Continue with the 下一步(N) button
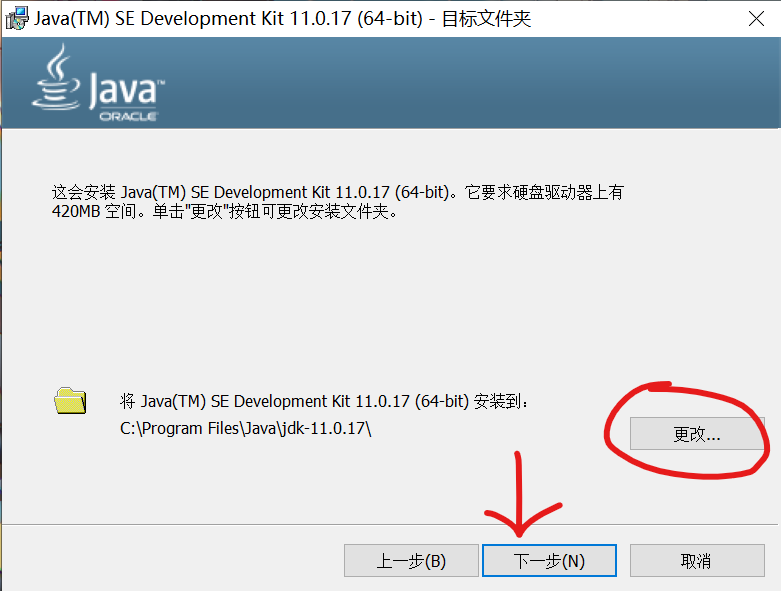 pyautogui.click(x=549, y=561)
